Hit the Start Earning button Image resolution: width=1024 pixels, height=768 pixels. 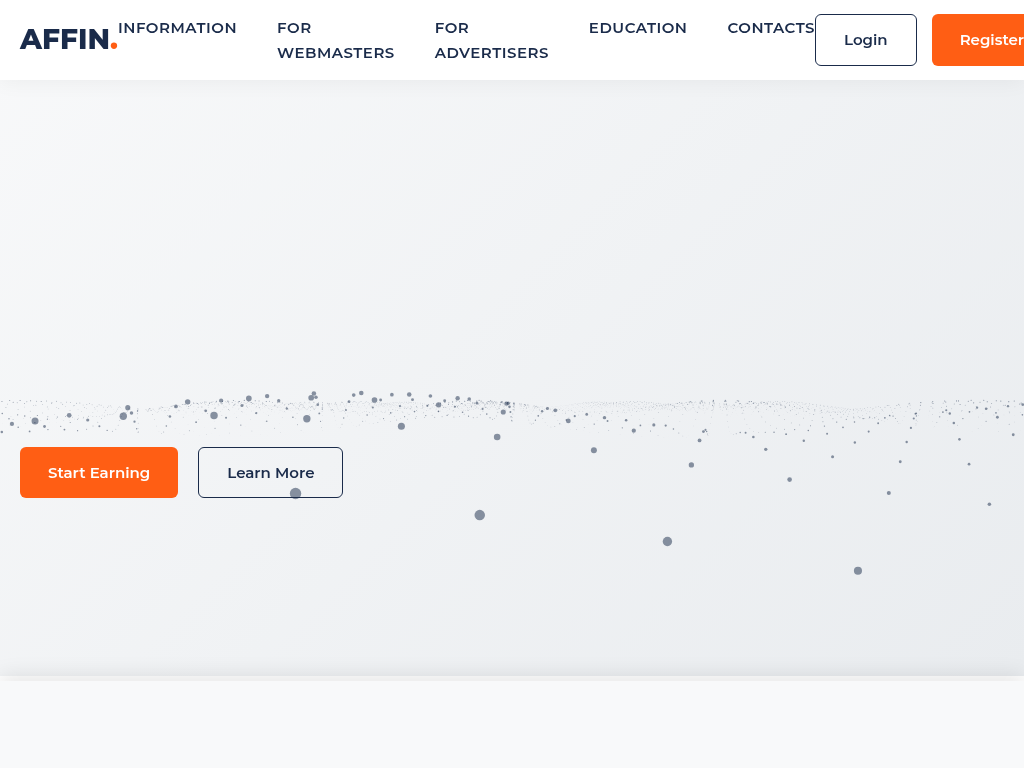tap(99, 472)
